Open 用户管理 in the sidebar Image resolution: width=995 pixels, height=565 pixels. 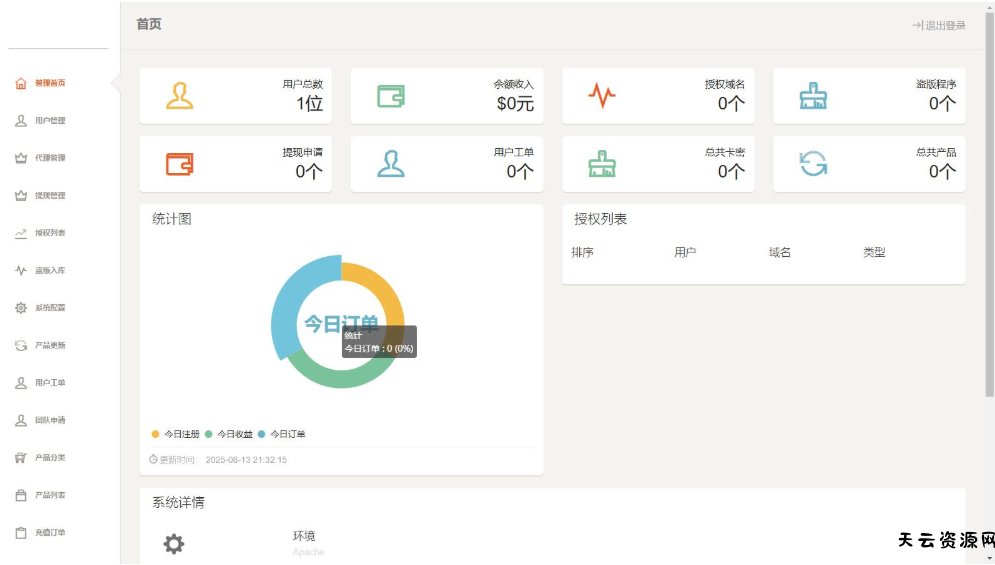tap(49, 121)
